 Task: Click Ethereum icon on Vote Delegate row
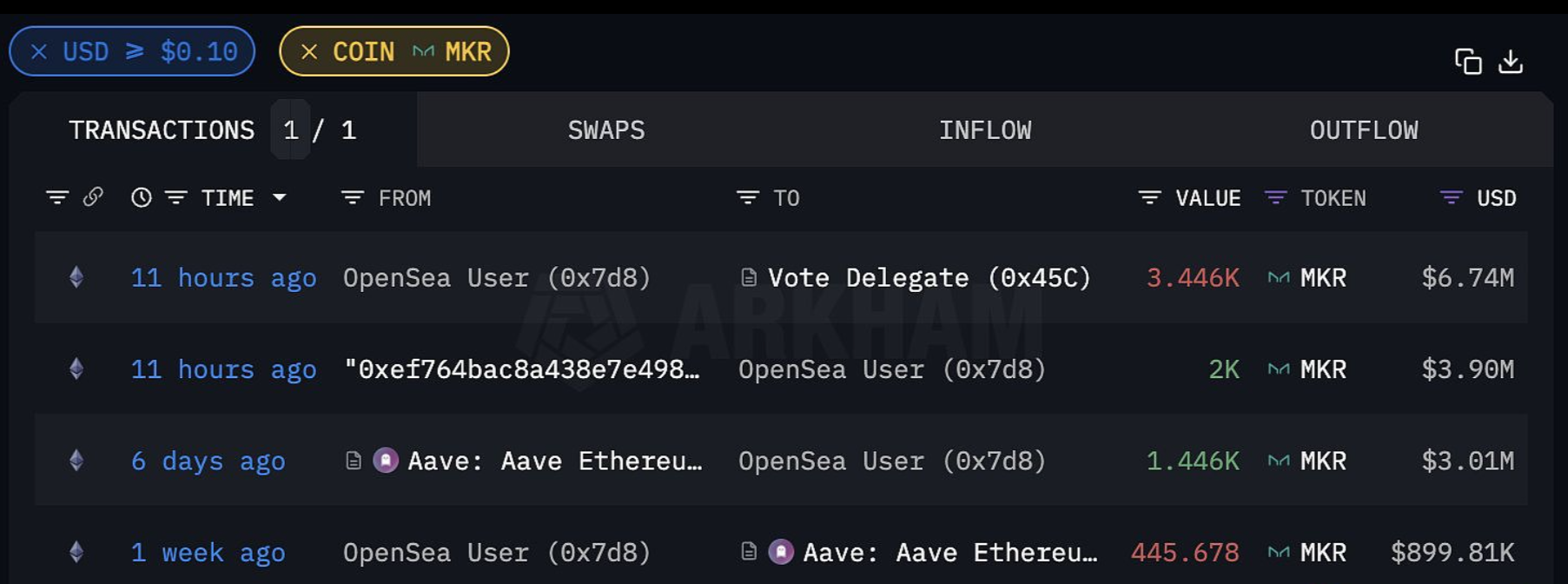pyautogui.click(x=76, y=277)
